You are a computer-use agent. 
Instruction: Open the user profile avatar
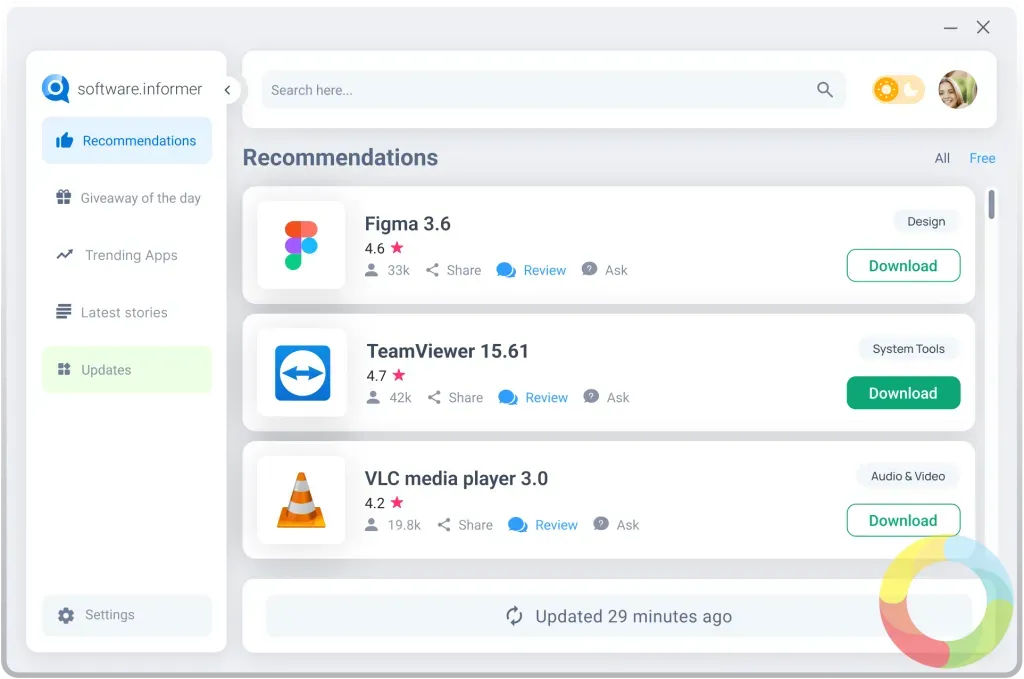[957, 89]
